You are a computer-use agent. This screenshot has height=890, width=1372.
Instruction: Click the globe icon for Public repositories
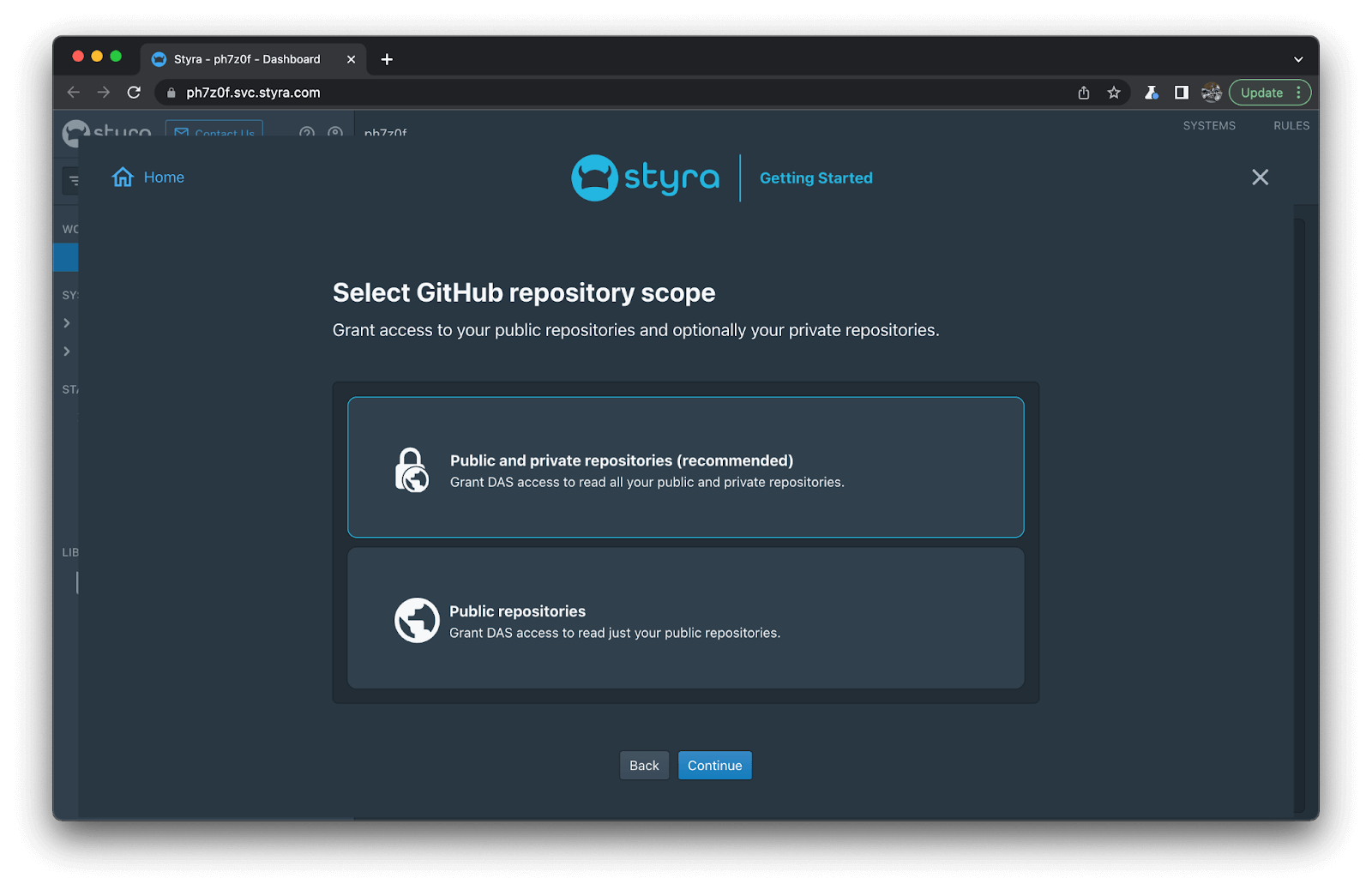tap(417, 620)
